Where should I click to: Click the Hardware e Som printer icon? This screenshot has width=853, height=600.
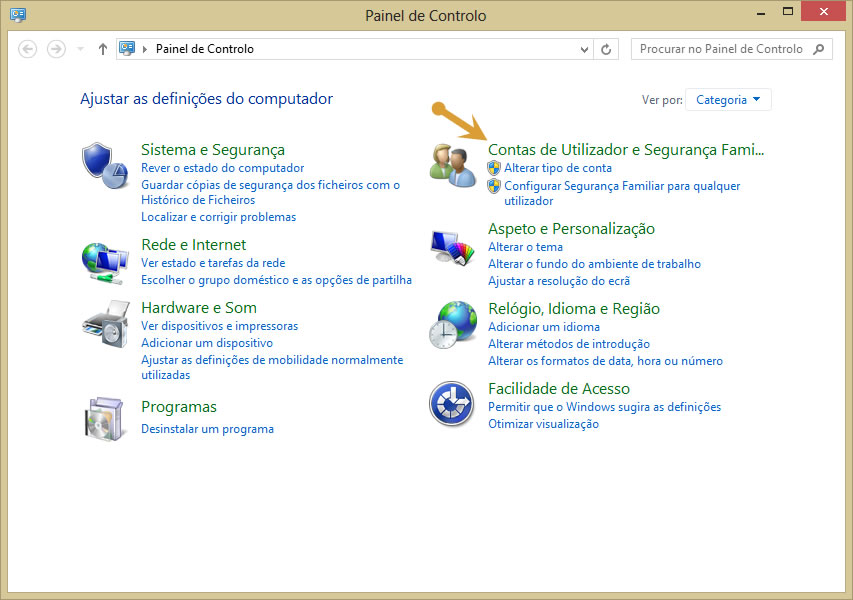[x=104, y=325]
